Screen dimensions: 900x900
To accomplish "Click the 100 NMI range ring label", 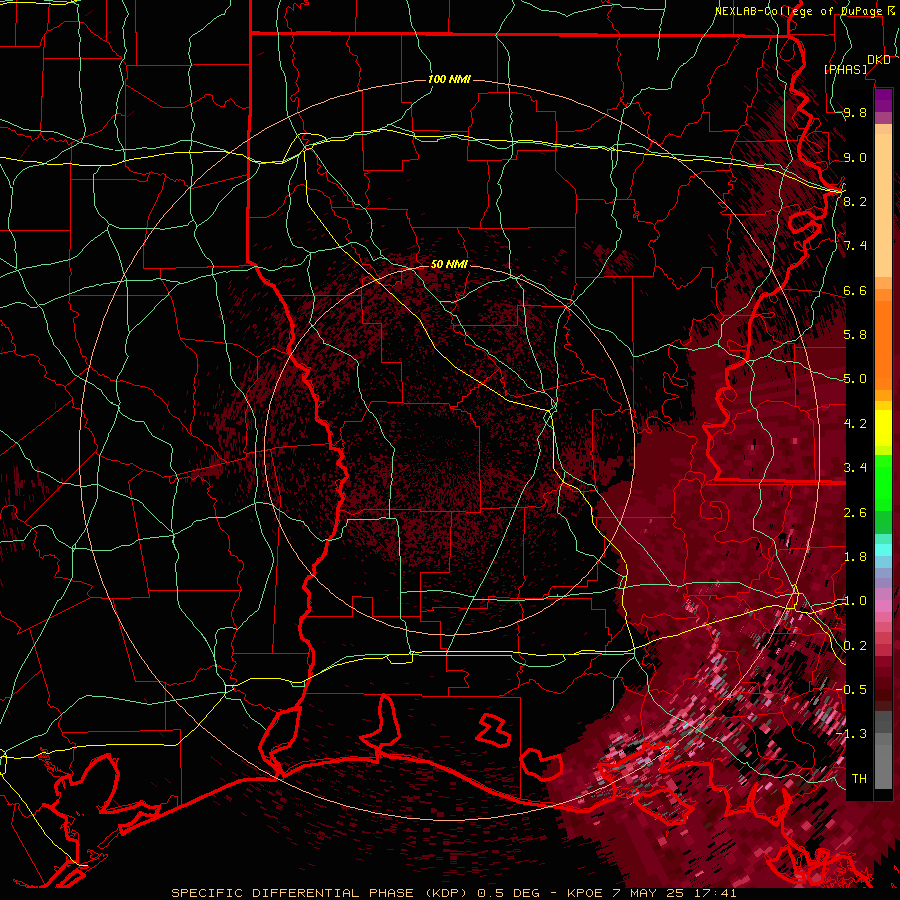I will click(449, 79).
